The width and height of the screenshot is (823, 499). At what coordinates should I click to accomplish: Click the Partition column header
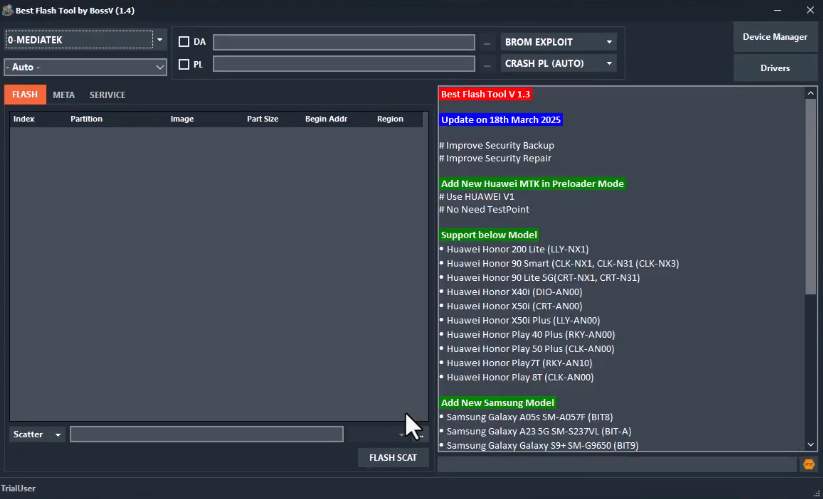[x=87, y=119]
